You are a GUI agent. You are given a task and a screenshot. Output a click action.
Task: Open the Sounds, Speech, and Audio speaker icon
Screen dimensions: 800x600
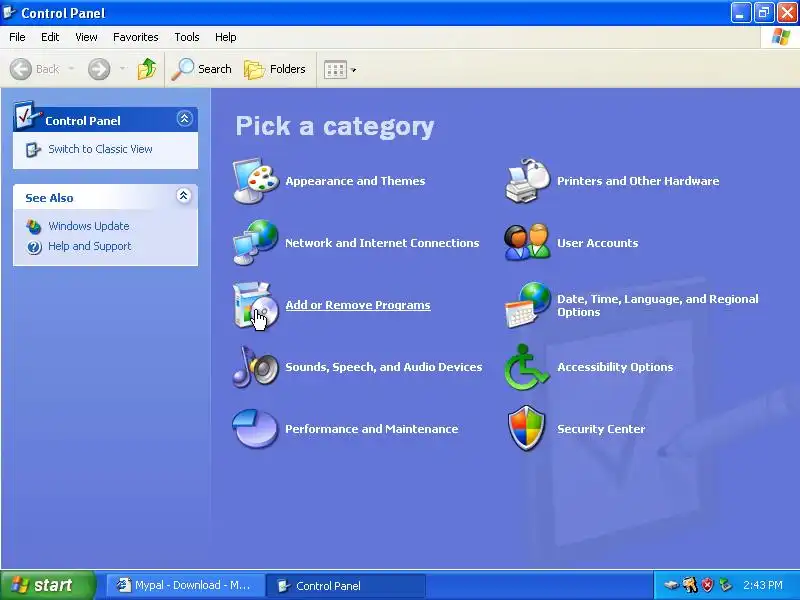pos(256,367)
